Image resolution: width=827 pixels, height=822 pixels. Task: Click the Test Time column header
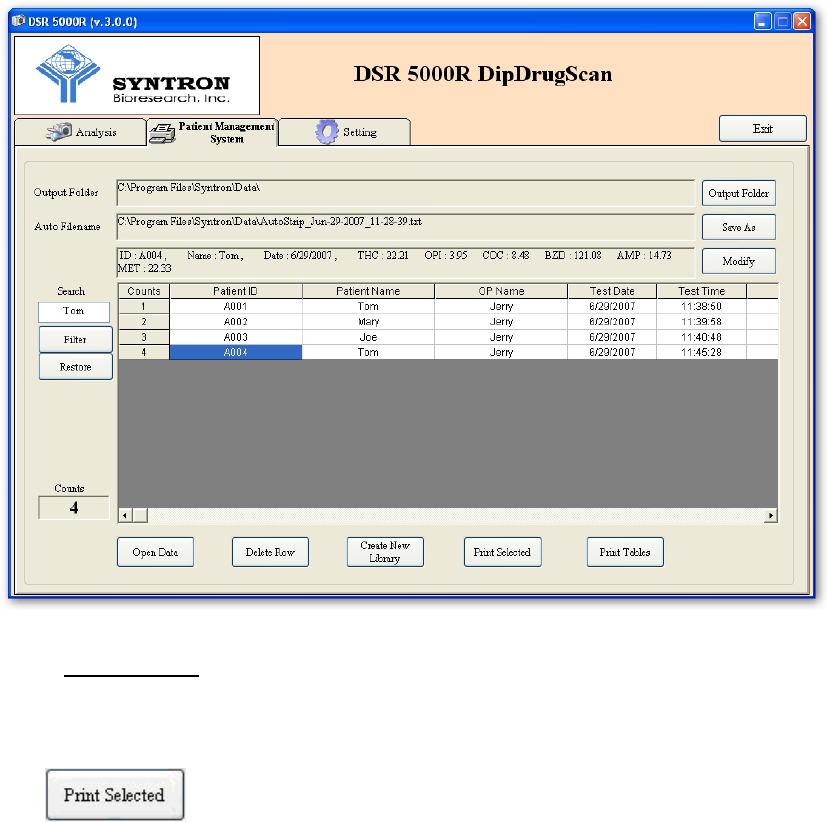point(701,291)
